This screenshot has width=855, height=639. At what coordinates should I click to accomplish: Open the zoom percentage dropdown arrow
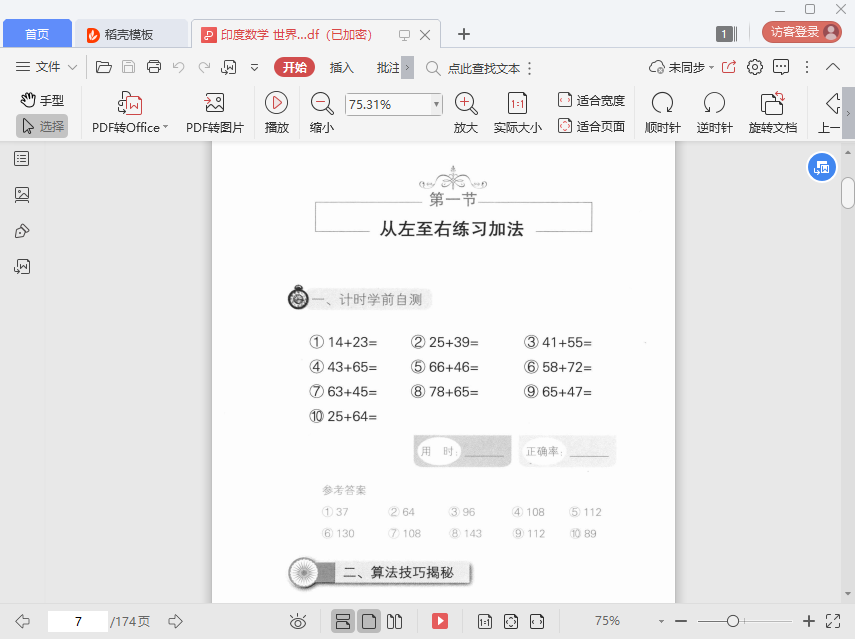[436, 104]
